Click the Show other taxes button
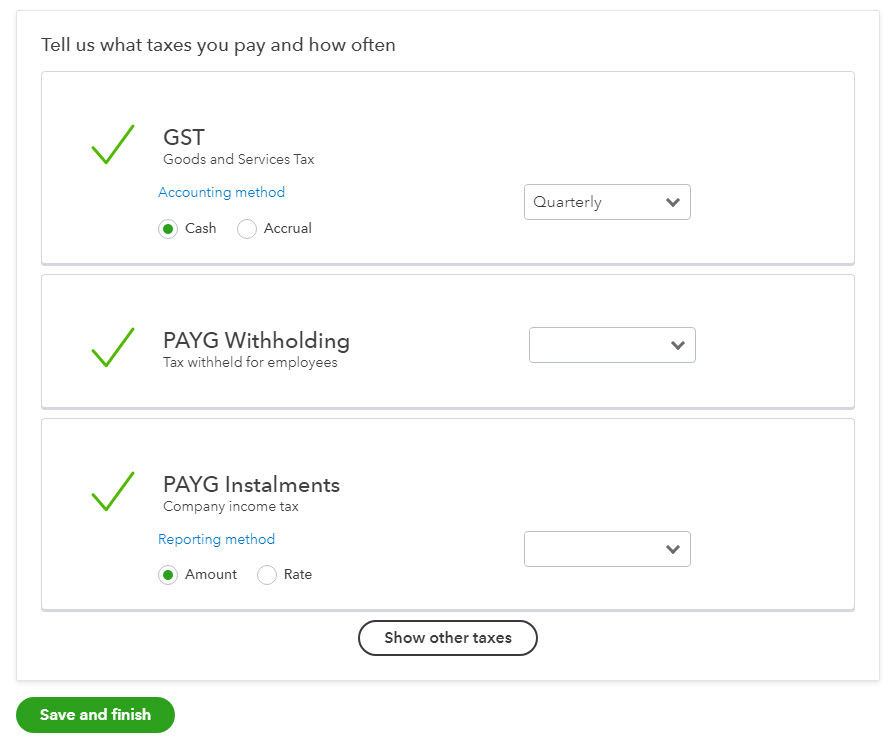The height and width of the screenshot is (740, 888). click(447, 638)
